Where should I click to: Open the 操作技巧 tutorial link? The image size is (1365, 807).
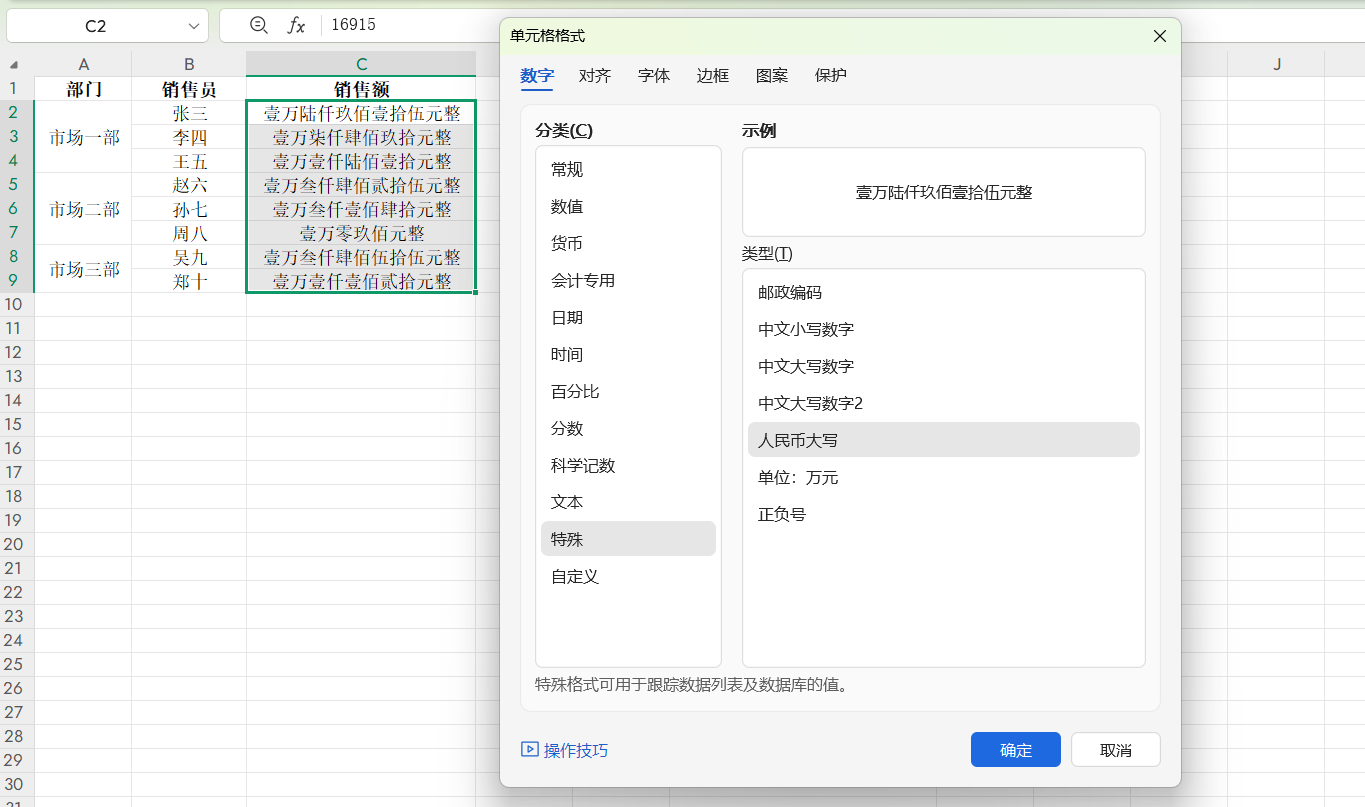565,749
